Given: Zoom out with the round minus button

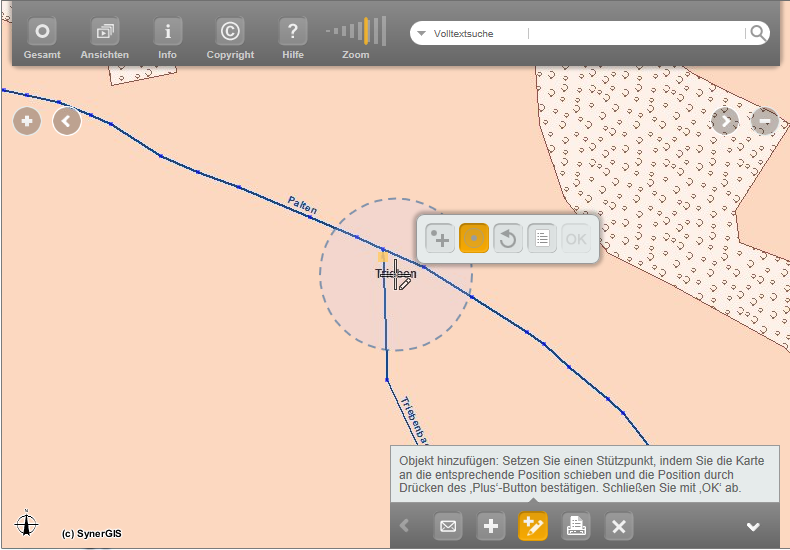Looking at the screenshot, I should coord(764,122).
